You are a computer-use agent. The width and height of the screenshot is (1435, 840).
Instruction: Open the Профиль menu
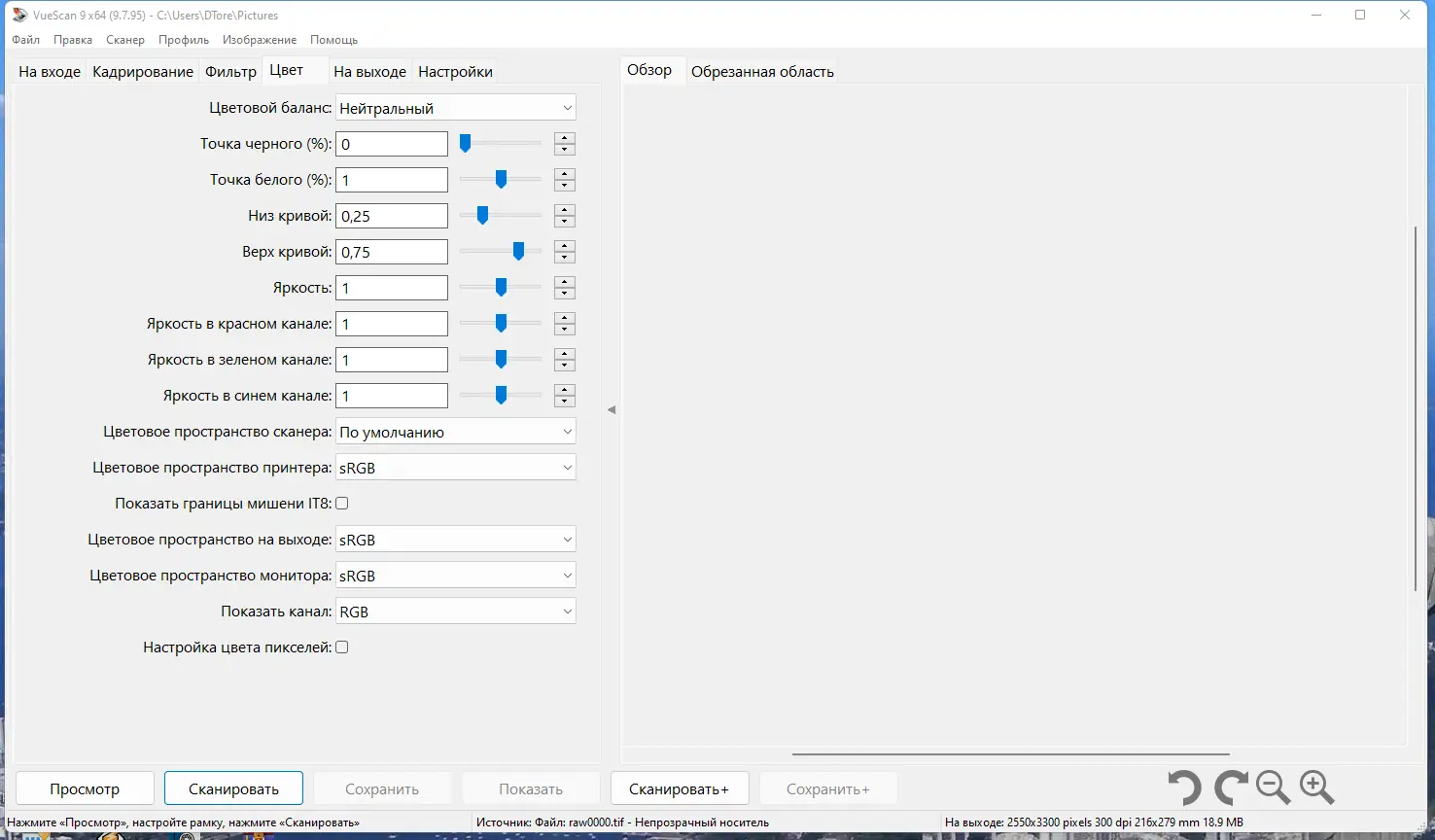tap(184, 40)
